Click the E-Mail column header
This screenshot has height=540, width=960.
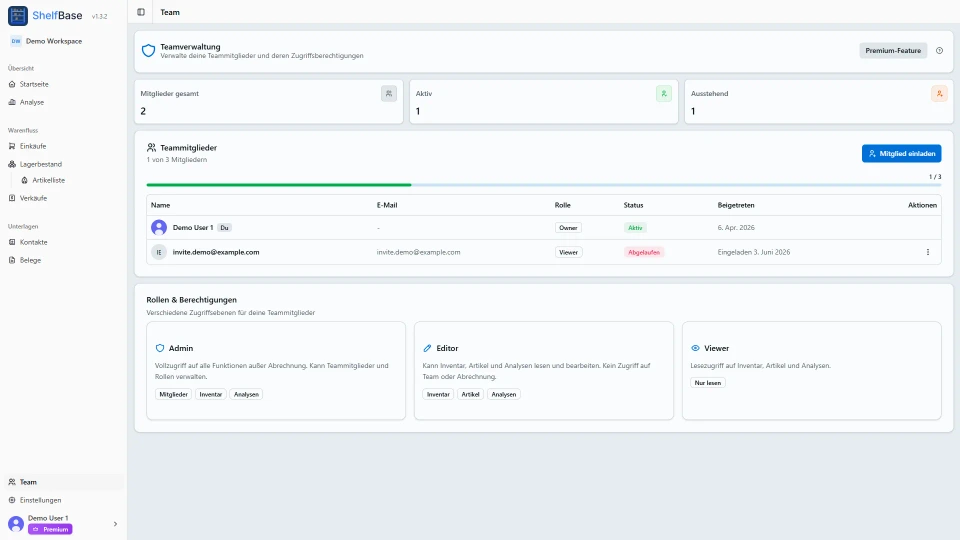tap(387, 205)
